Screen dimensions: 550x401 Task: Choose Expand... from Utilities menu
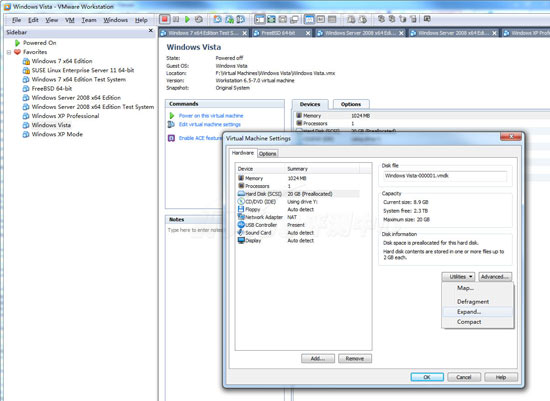pyautogui.click(x=477, y=312)
